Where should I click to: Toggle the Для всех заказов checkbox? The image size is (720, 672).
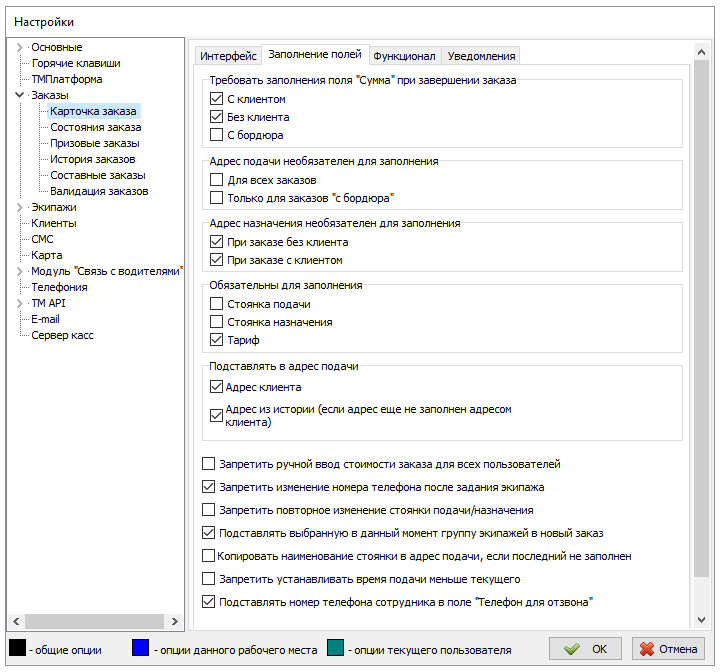[x=217, y=180]
